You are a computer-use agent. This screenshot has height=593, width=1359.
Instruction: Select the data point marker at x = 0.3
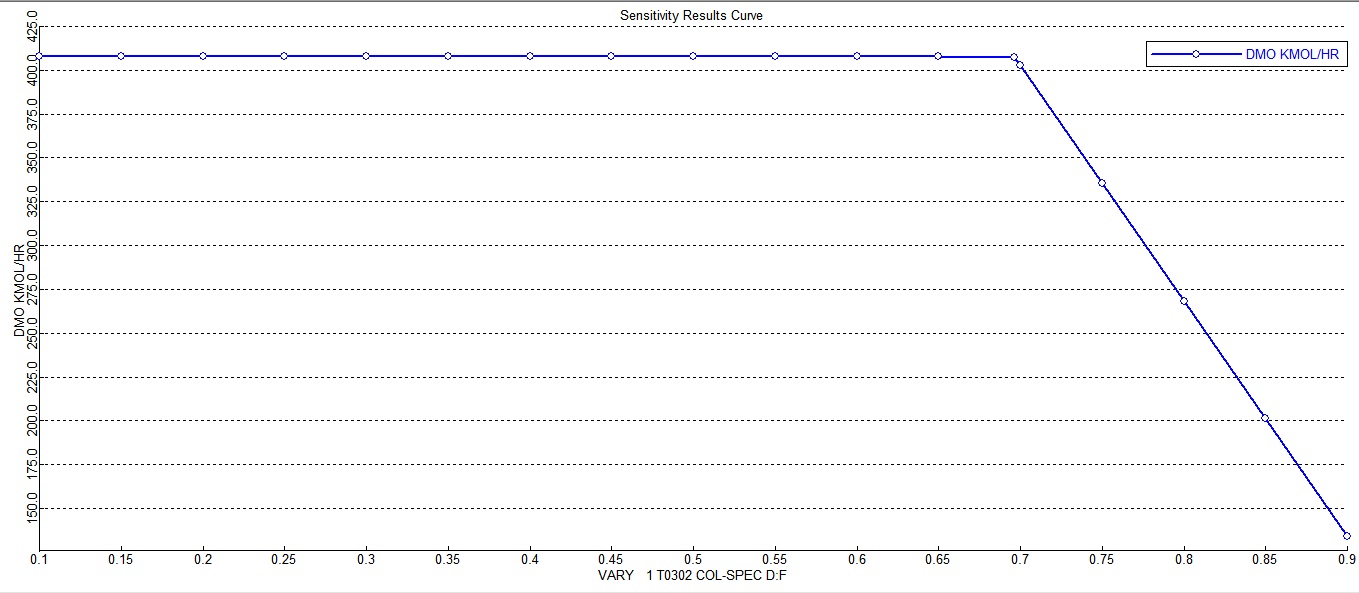point(366,56)
